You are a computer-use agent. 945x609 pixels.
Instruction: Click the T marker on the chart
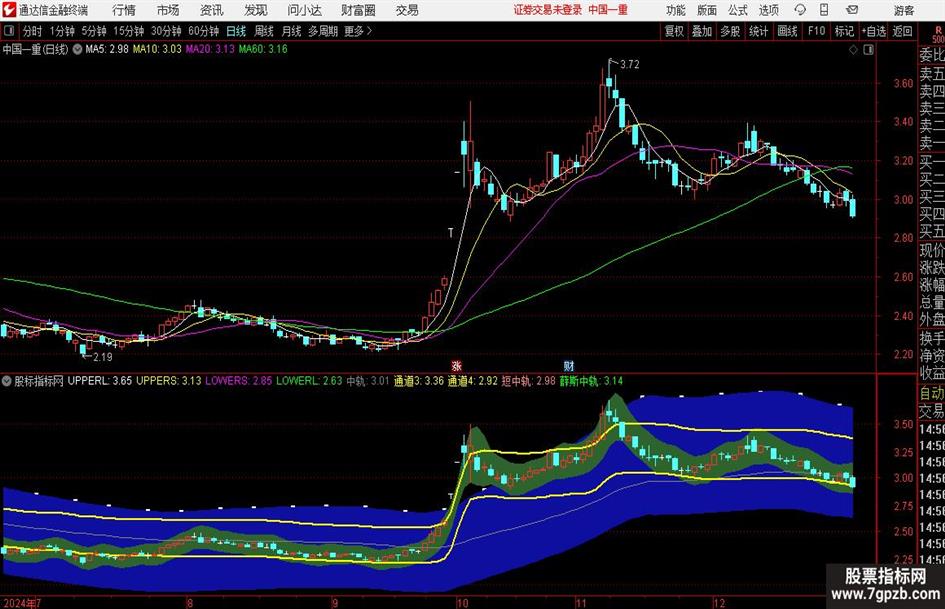[450, 233]
